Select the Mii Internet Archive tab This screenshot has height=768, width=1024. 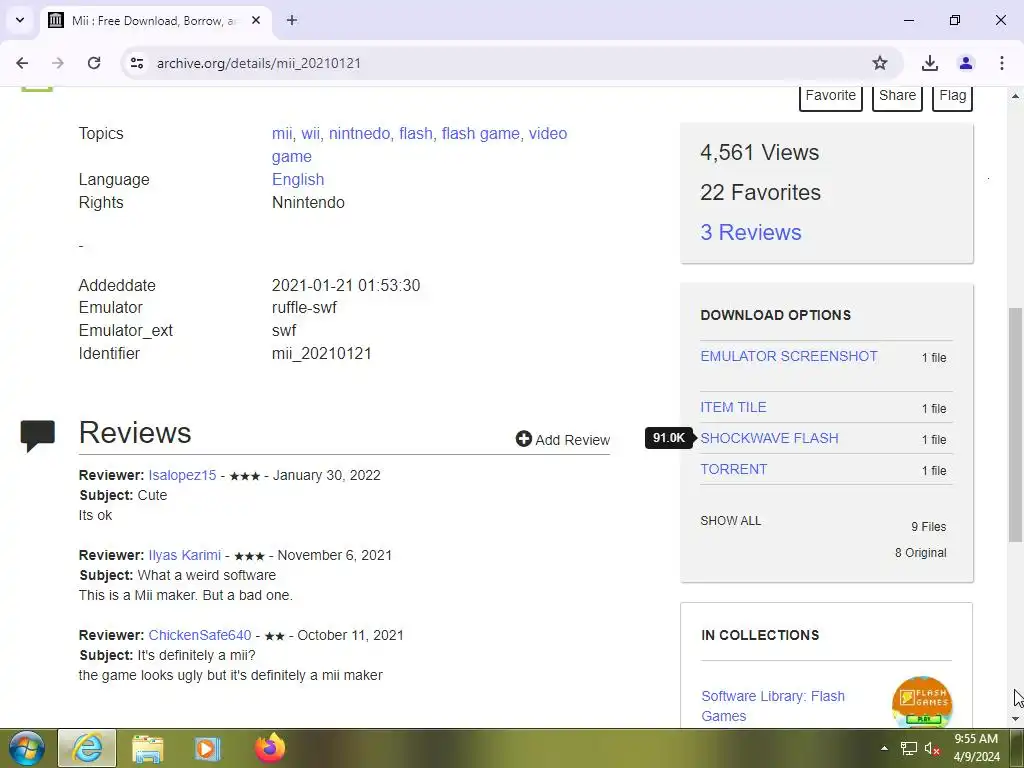point(155,20)
